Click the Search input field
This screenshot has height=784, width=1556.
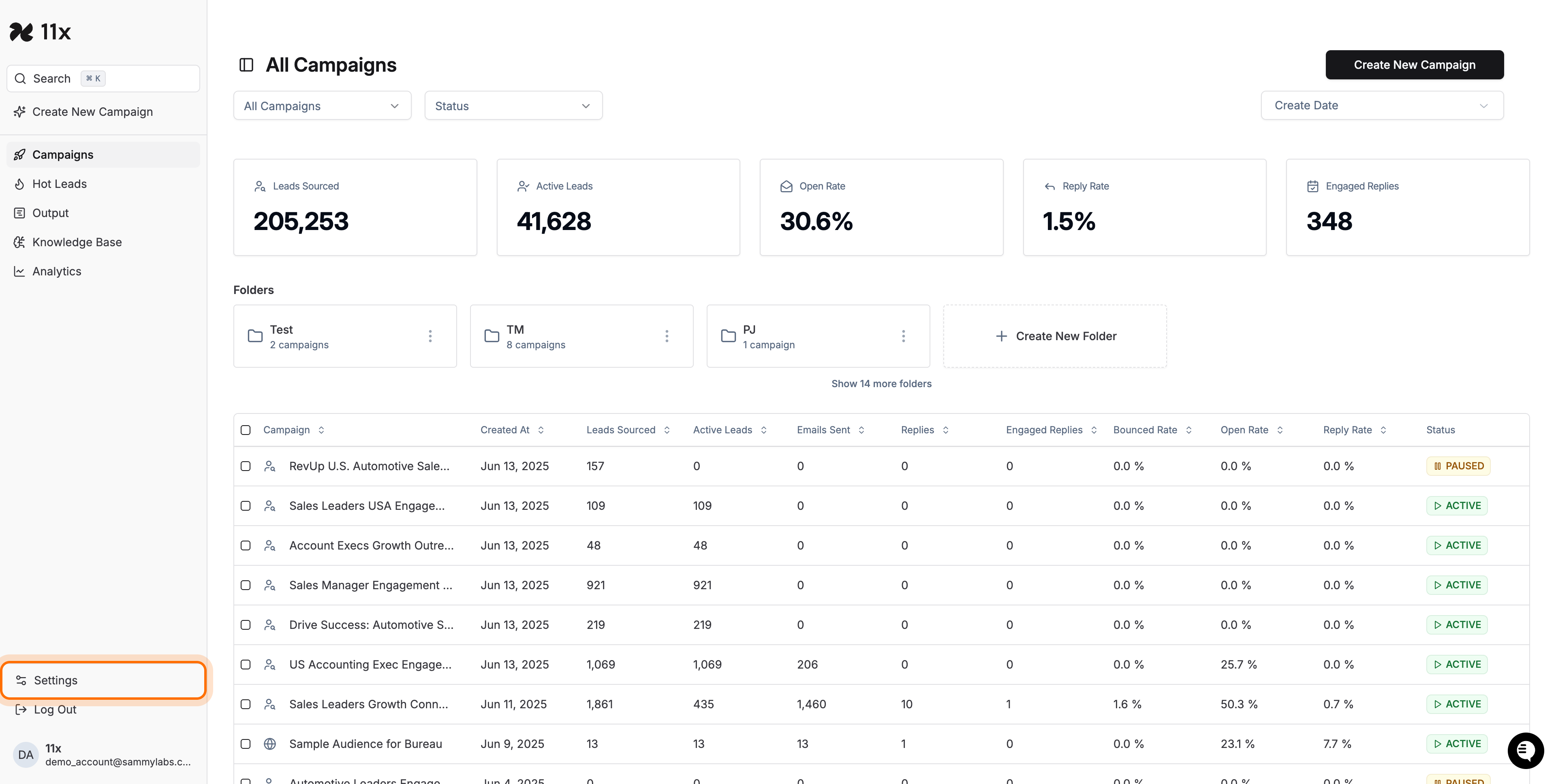coord(103,79)
